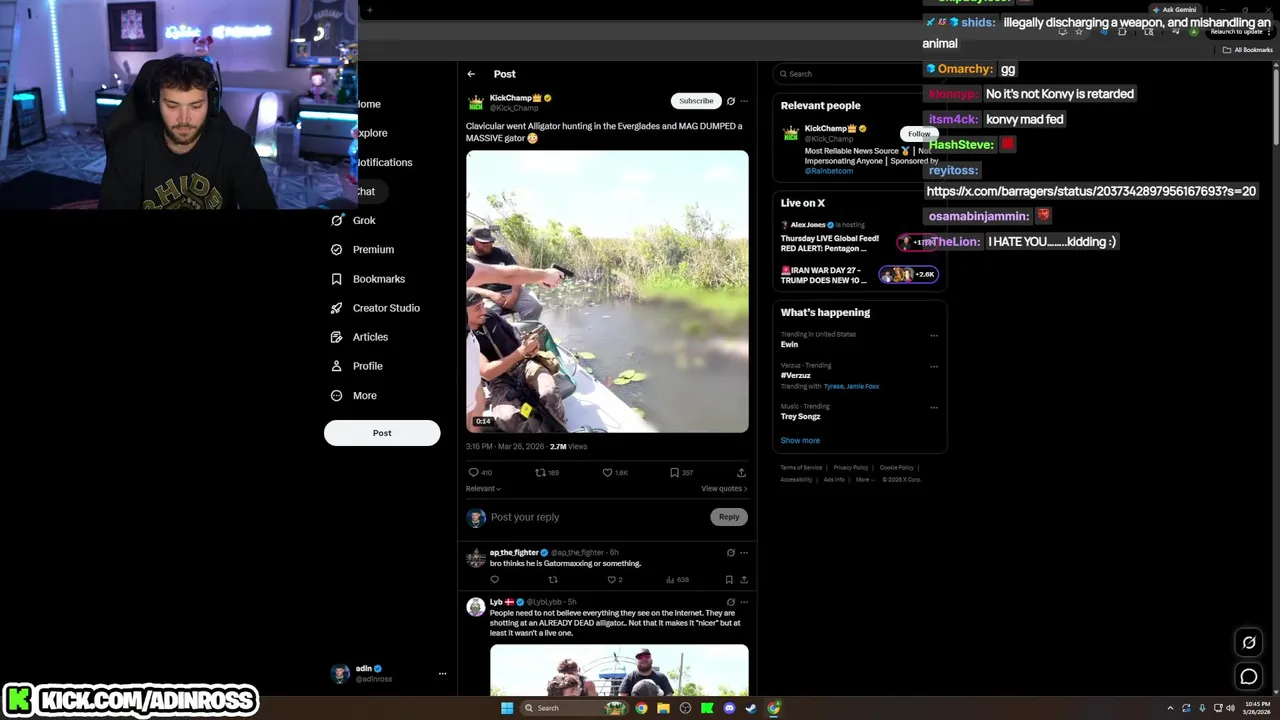Open the three-dot menu on the Lyb reply
The height and width of the screenshot is (720, 1280).
point(744,602)
